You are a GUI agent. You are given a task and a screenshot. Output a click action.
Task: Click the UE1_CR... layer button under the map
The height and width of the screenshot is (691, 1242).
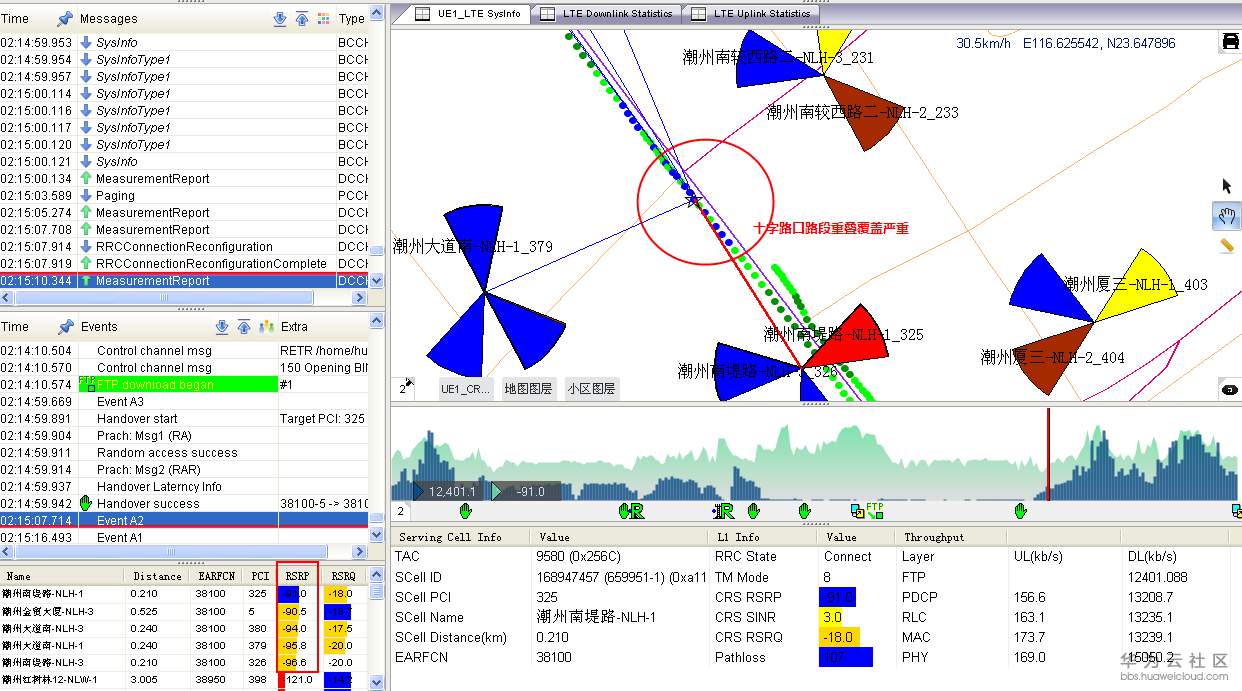coord(465,389)
